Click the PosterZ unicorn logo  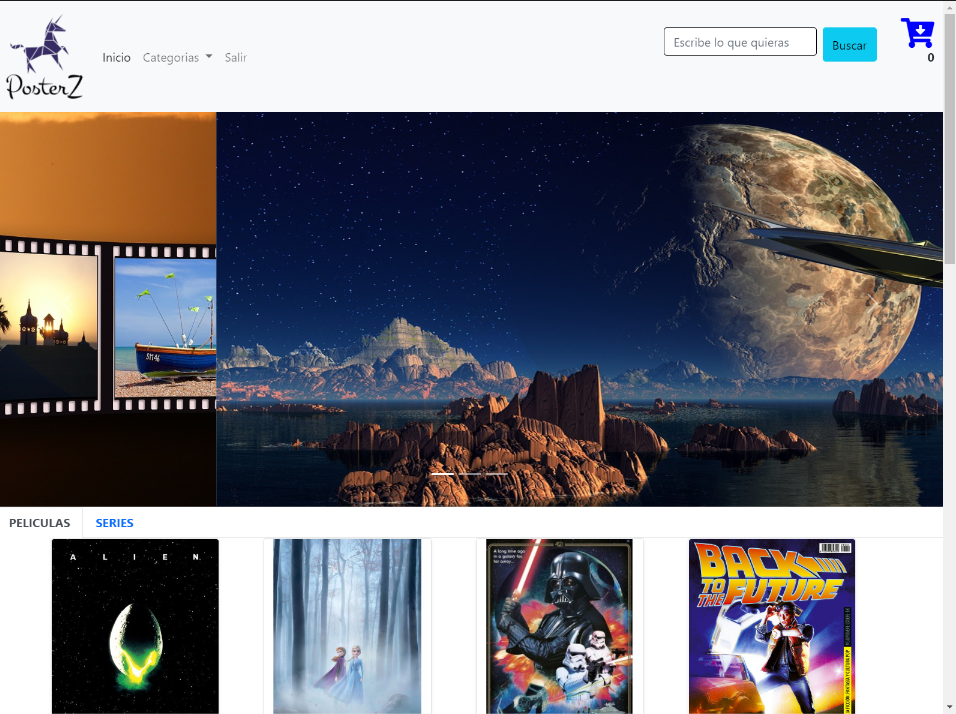(x=45, y=57)
